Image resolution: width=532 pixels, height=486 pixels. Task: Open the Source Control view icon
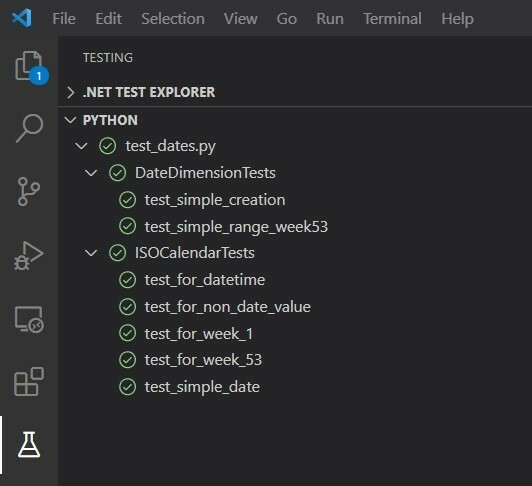tap(29, 191)
